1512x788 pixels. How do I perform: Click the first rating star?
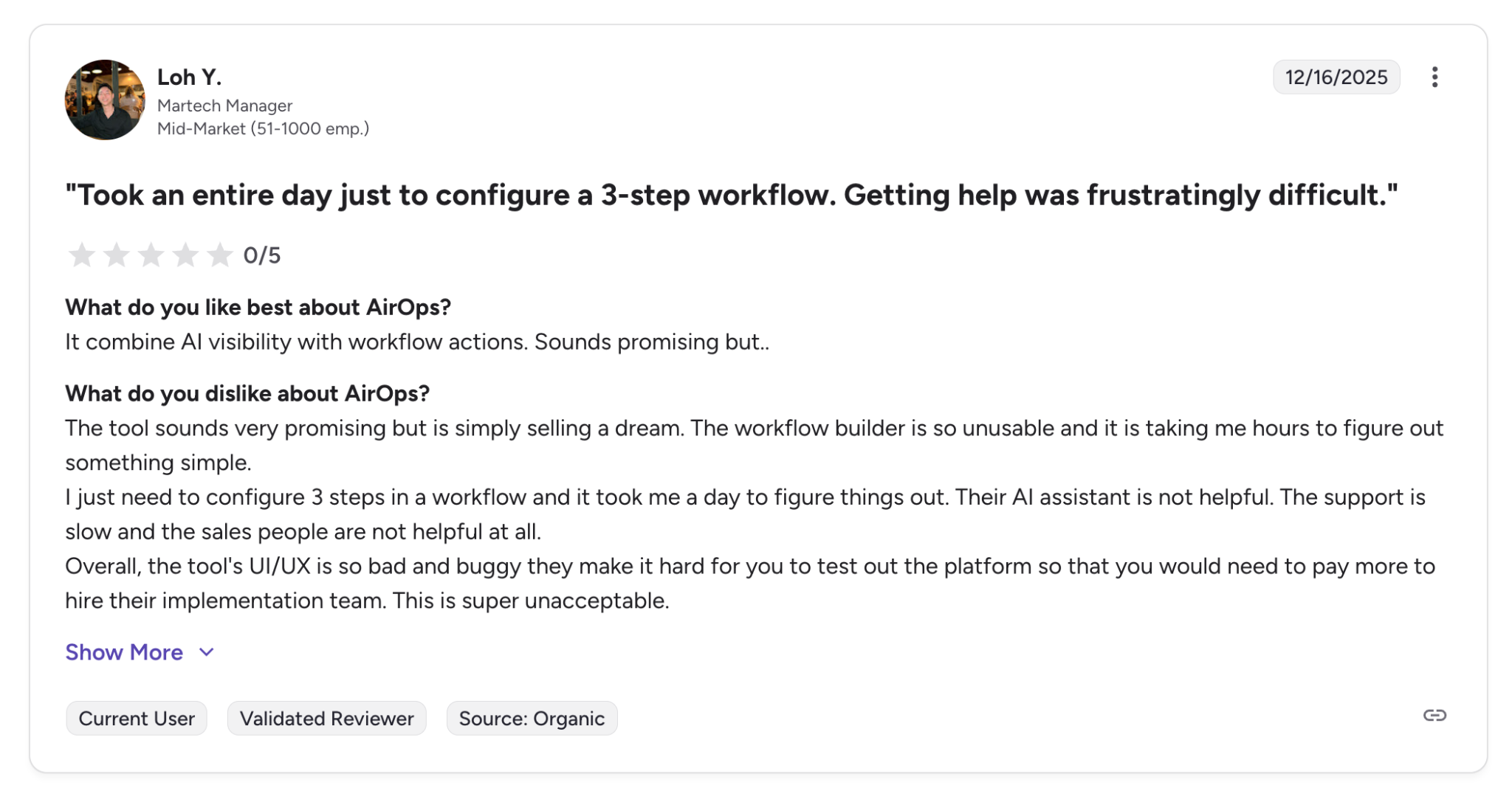tap(82, 255)
